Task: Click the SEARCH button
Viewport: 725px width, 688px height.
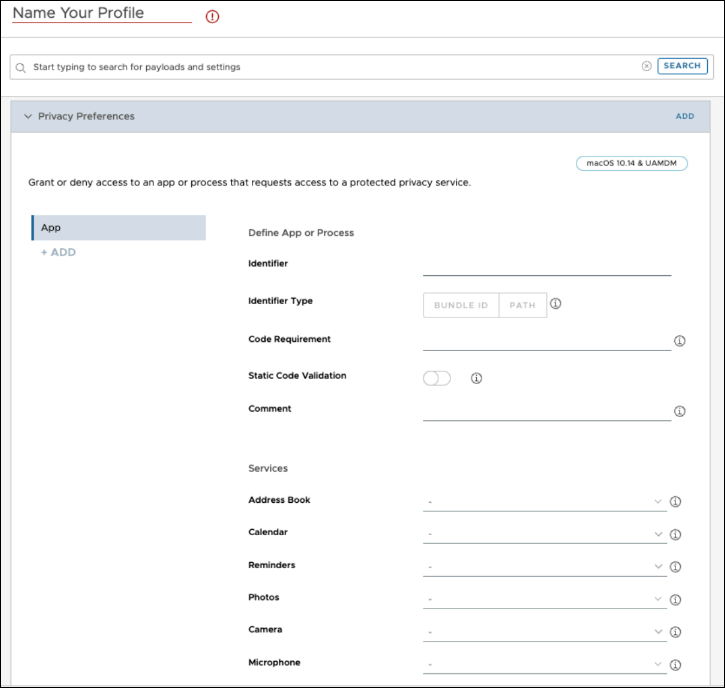Action: click(682, 66)
